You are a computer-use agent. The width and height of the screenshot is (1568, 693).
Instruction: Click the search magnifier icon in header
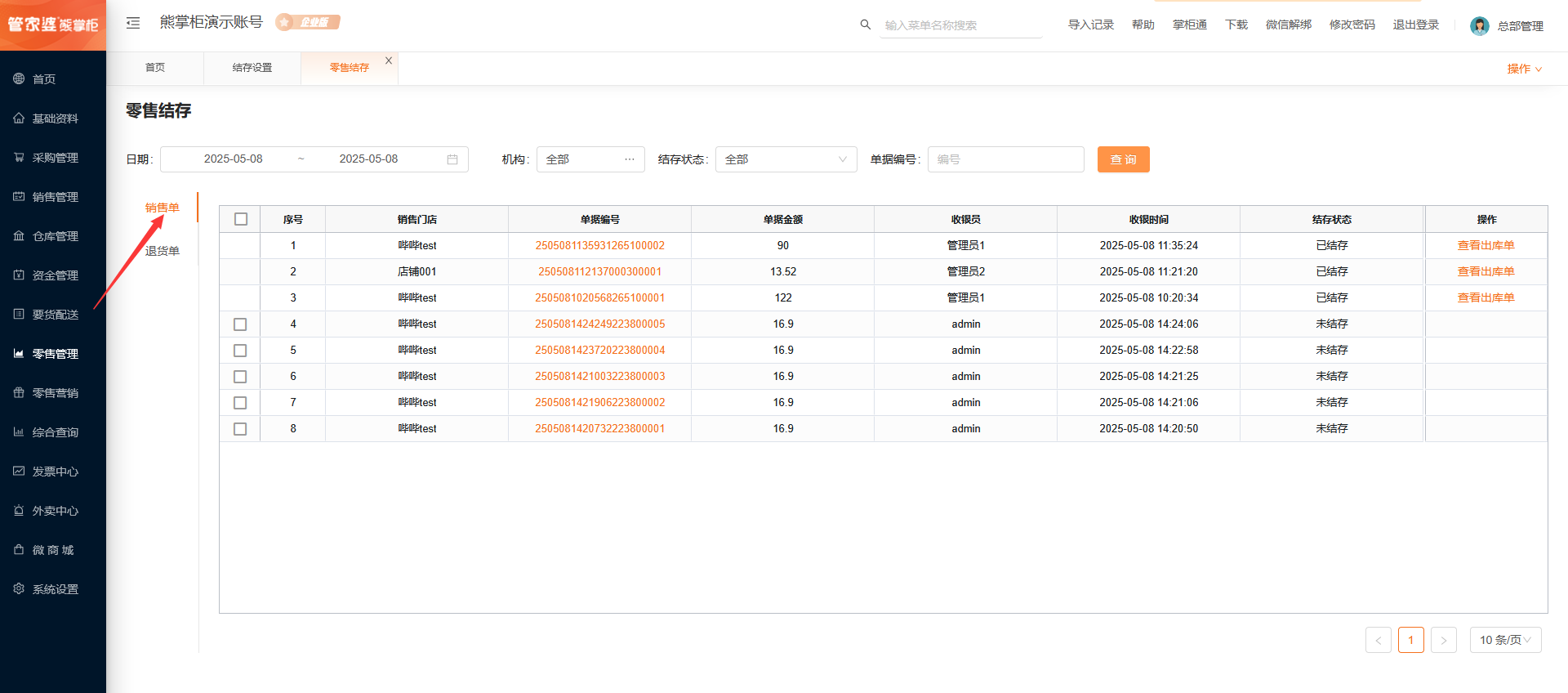[866, 25]
